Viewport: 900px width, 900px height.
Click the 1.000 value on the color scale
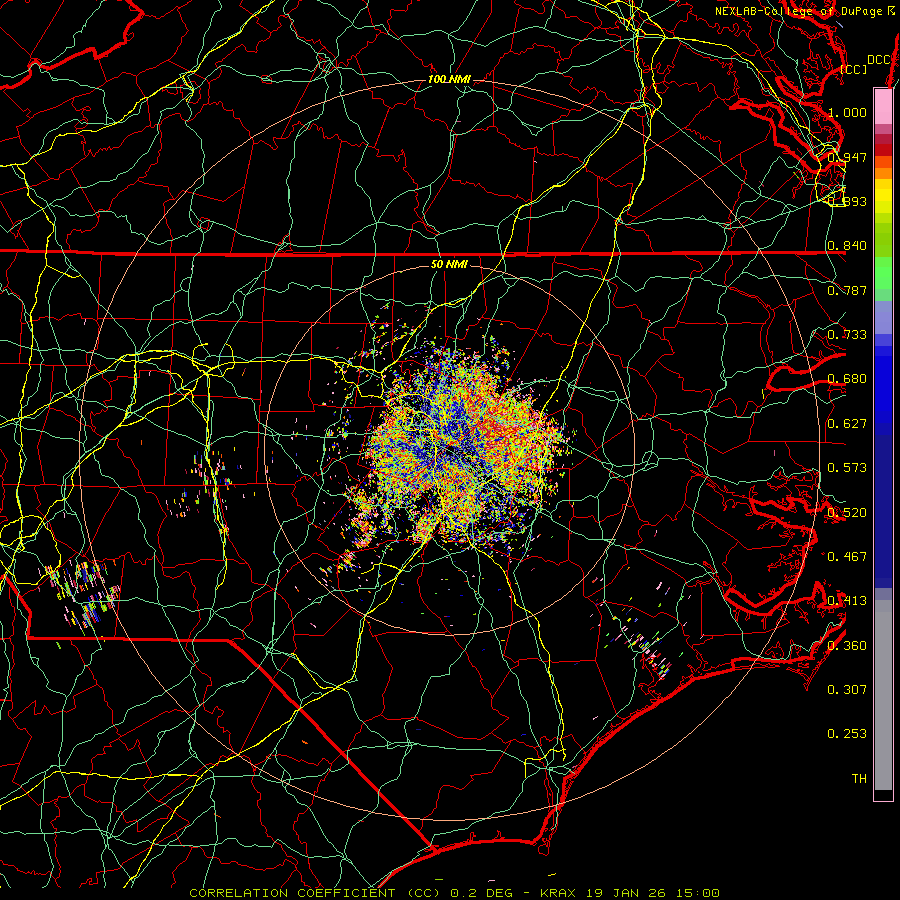(x=847, y=112)
